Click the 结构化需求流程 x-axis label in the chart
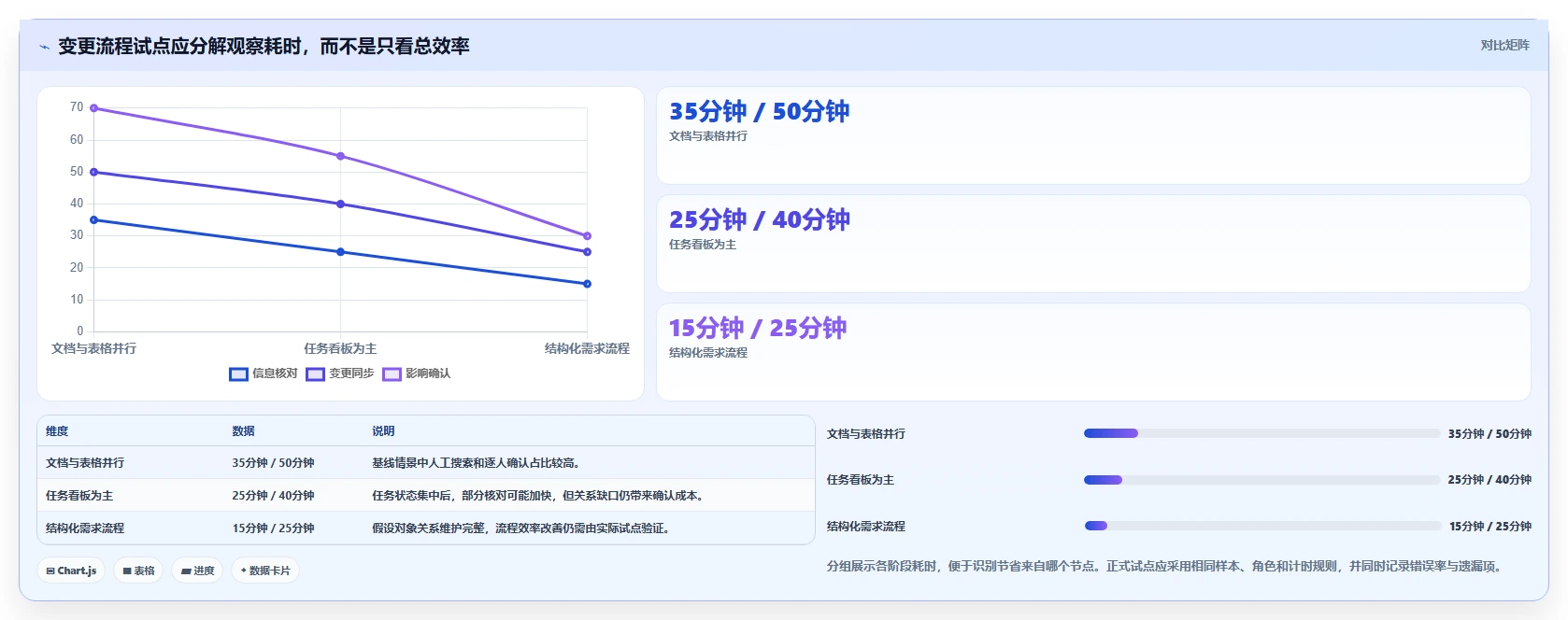1568x620 pixels. 587,348
